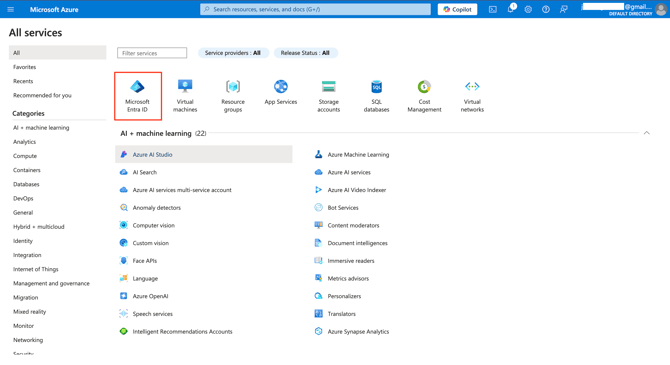
Task: Open the notifications bell
Action: tap(511, 9)
